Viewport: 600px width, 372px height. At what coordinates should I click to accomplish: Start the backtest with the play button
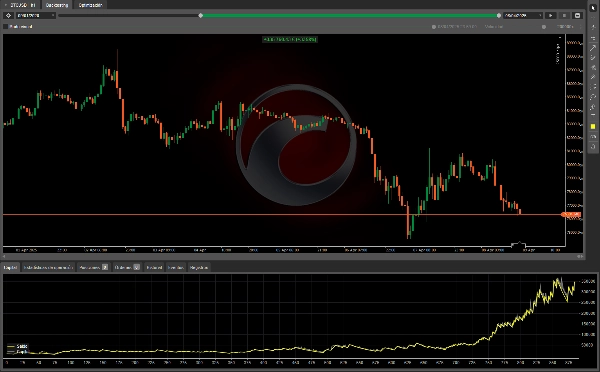(551, 15)
